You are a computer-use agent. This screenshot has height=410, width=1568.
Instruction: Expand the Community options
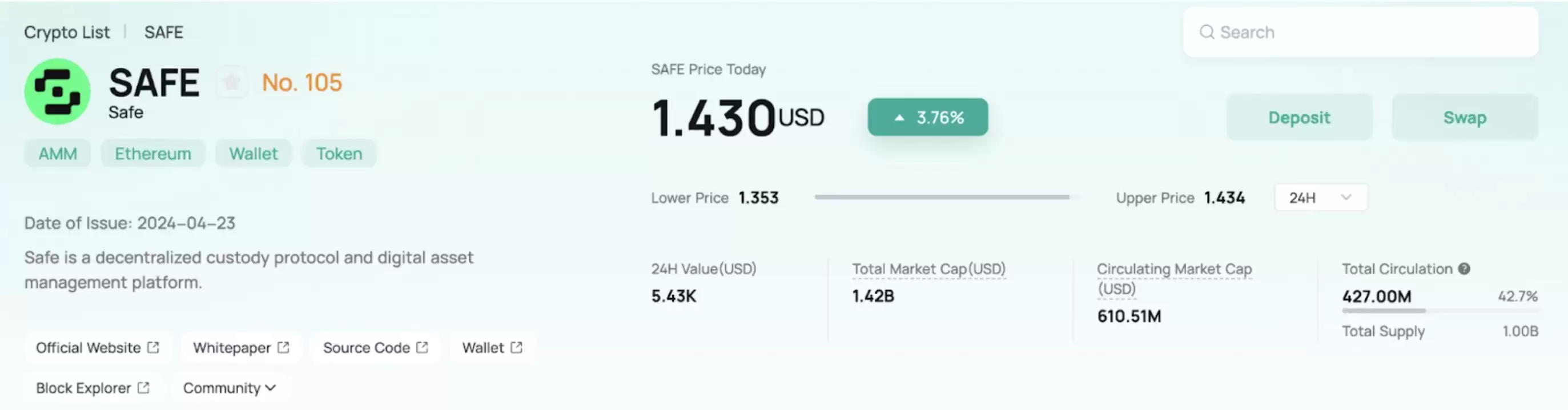click(230, 388)
